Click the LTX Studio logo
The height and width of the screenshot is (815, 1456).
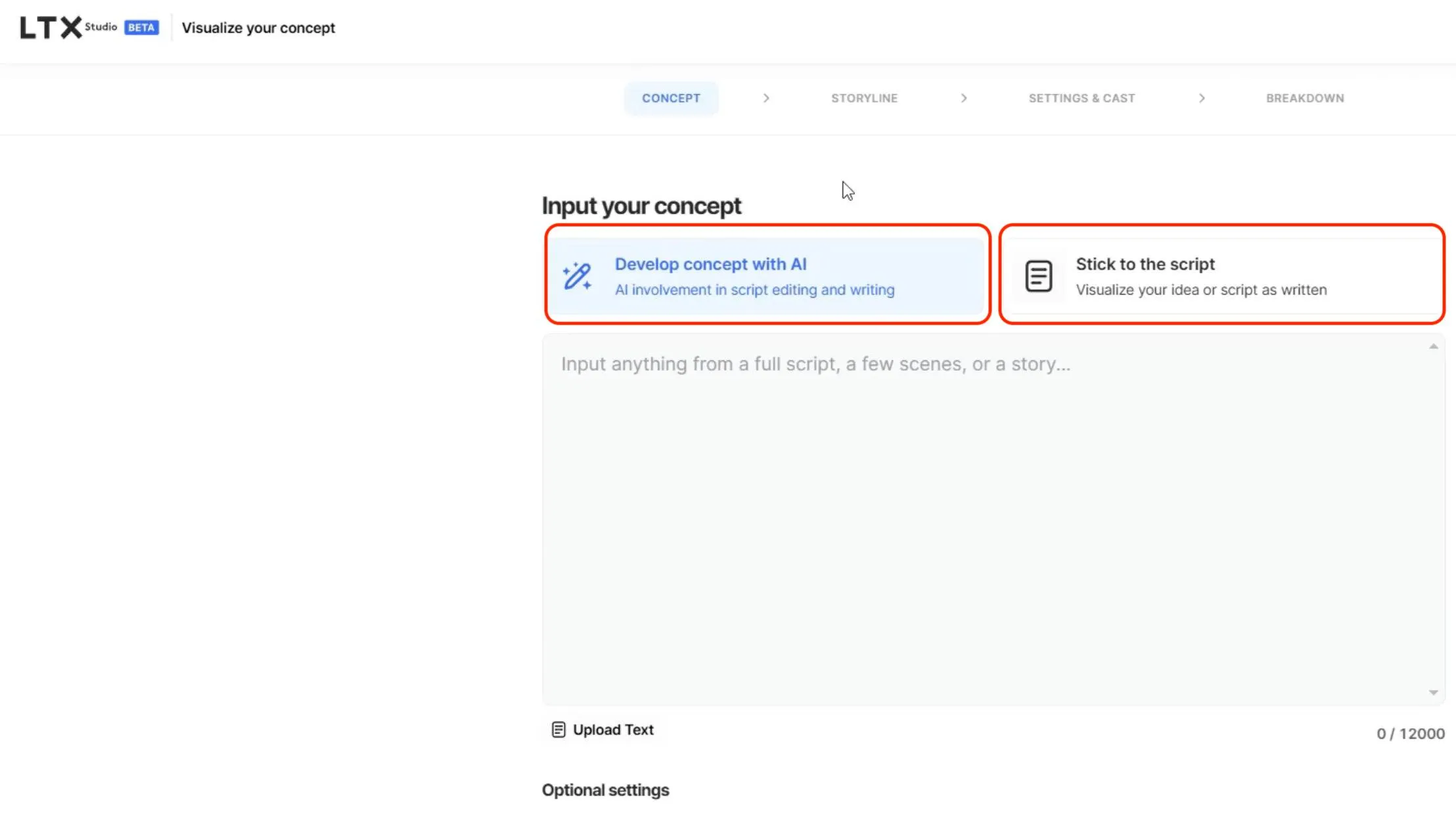click(x=67, y=28)
